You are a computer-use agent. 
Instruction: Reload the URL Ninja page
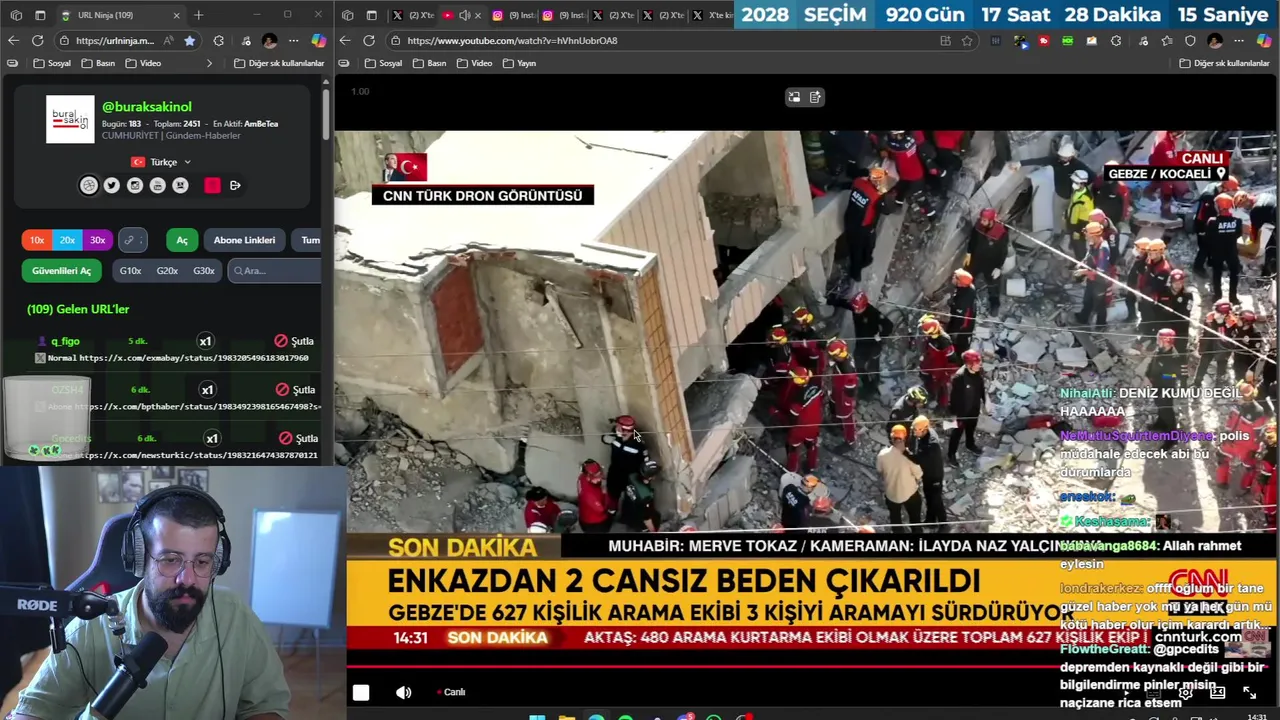38,41
